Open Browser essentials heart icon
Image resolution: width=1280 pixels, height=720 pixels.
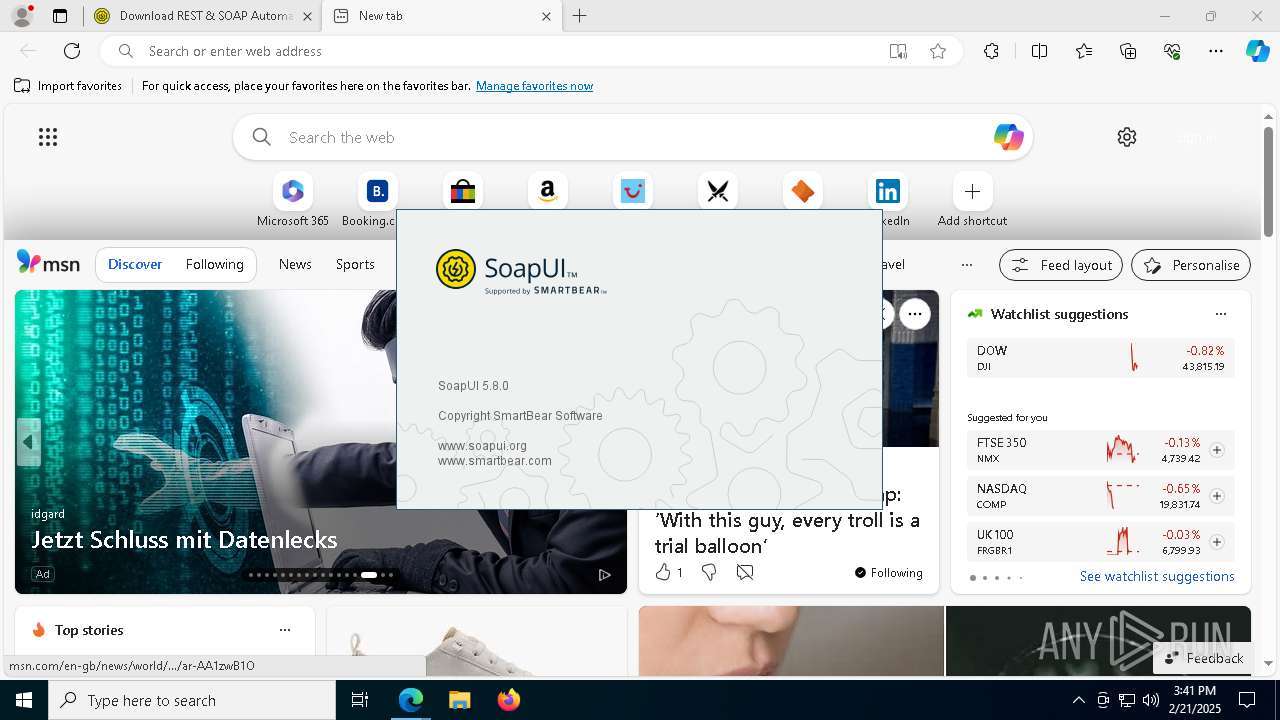coord(1172,51)
